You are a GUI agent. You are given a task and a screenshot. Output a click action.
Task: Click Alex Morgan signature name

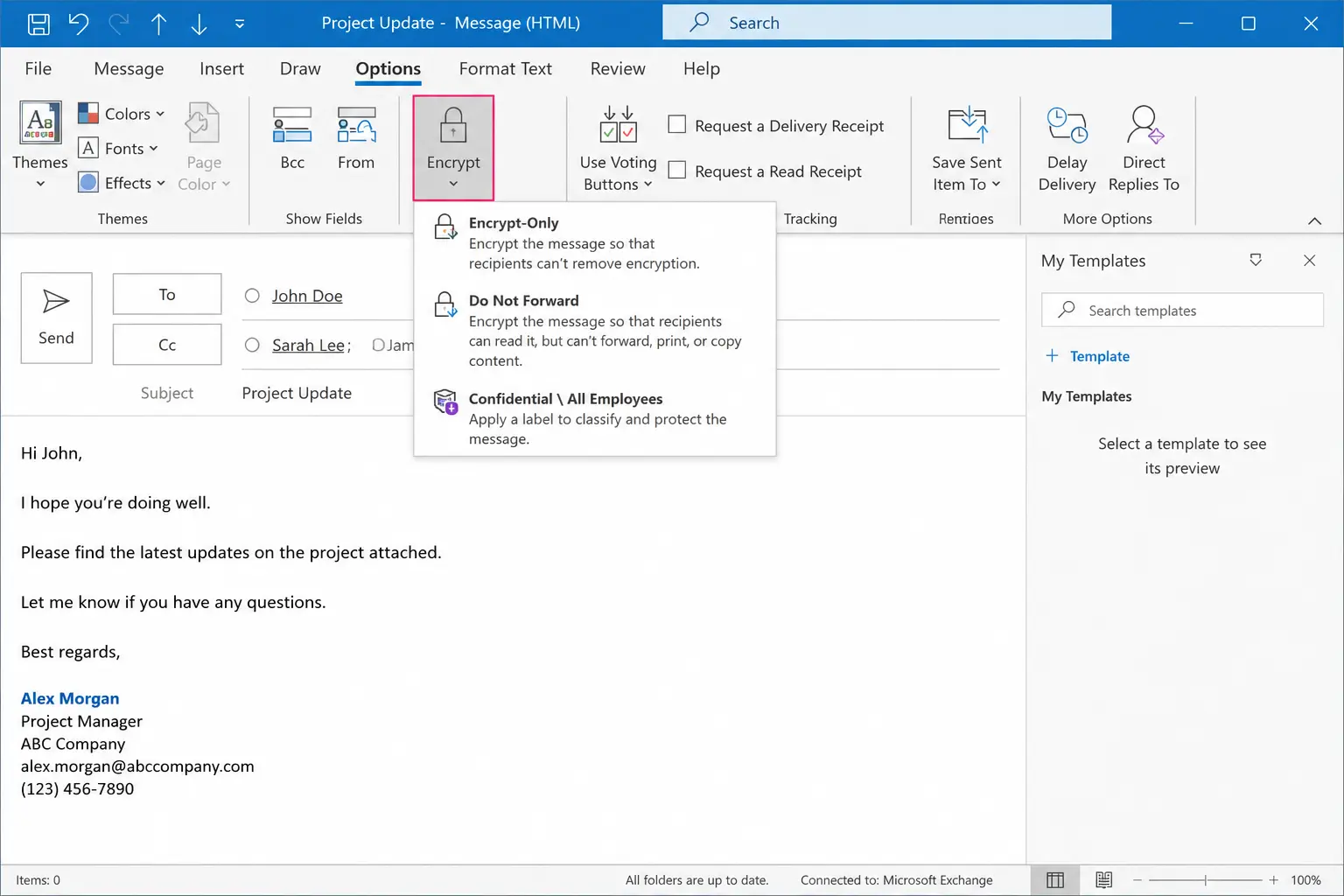(x=70, y=698)
